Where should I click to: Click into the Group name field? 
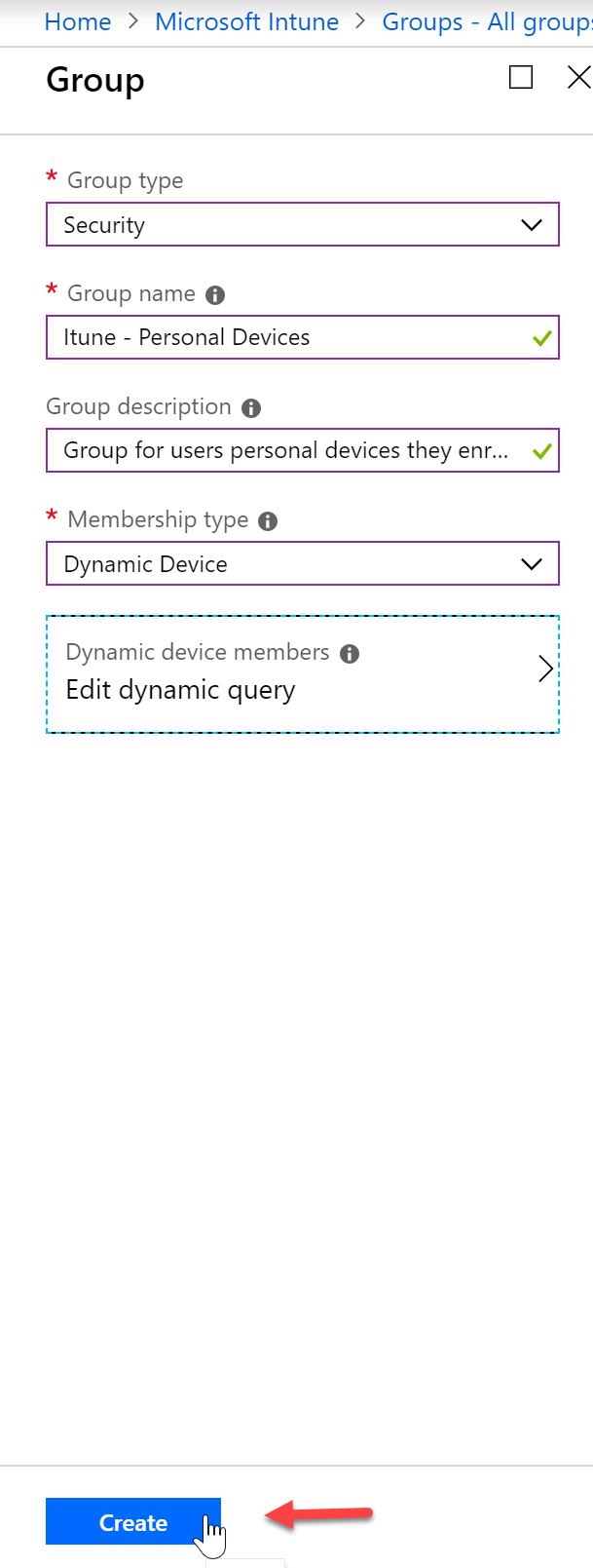(303, 337)
